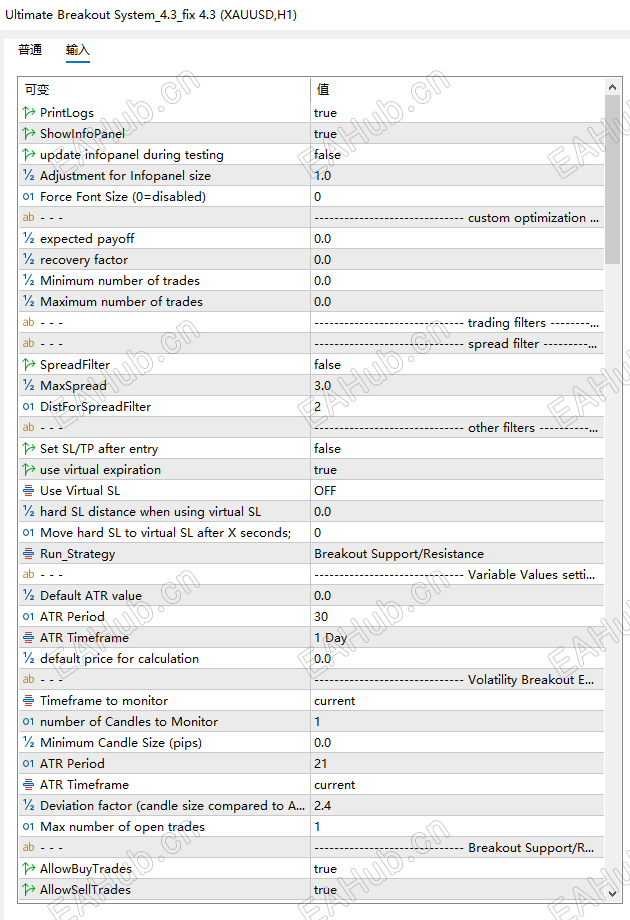Viewport: 630px width, 920px height.
Task: Click the vertical scrollbar down arrow
Action: tap(612, 893)
